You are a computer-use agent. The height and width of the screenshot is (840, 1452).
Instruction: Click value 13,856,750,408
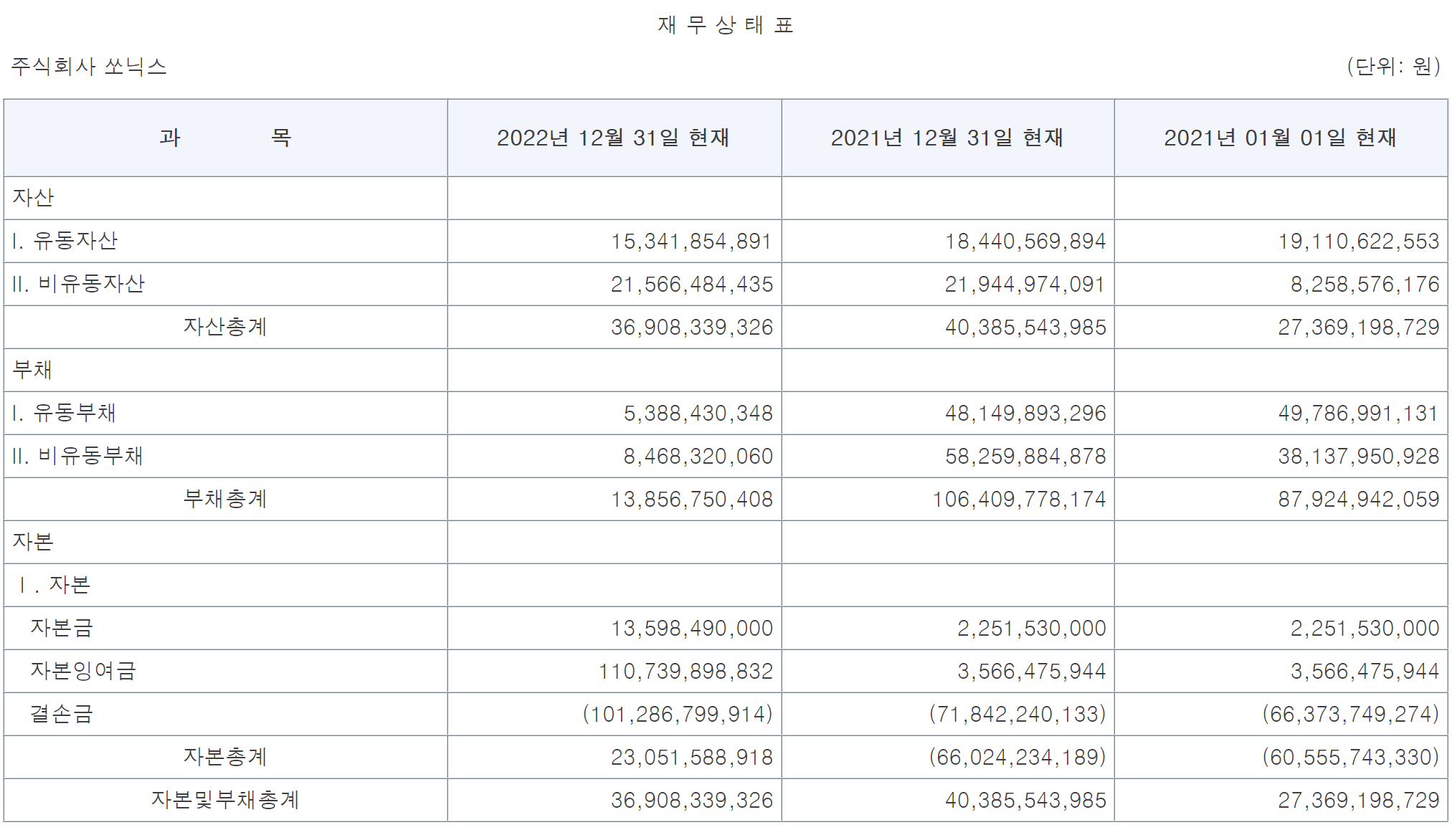(x=692, y=500)
